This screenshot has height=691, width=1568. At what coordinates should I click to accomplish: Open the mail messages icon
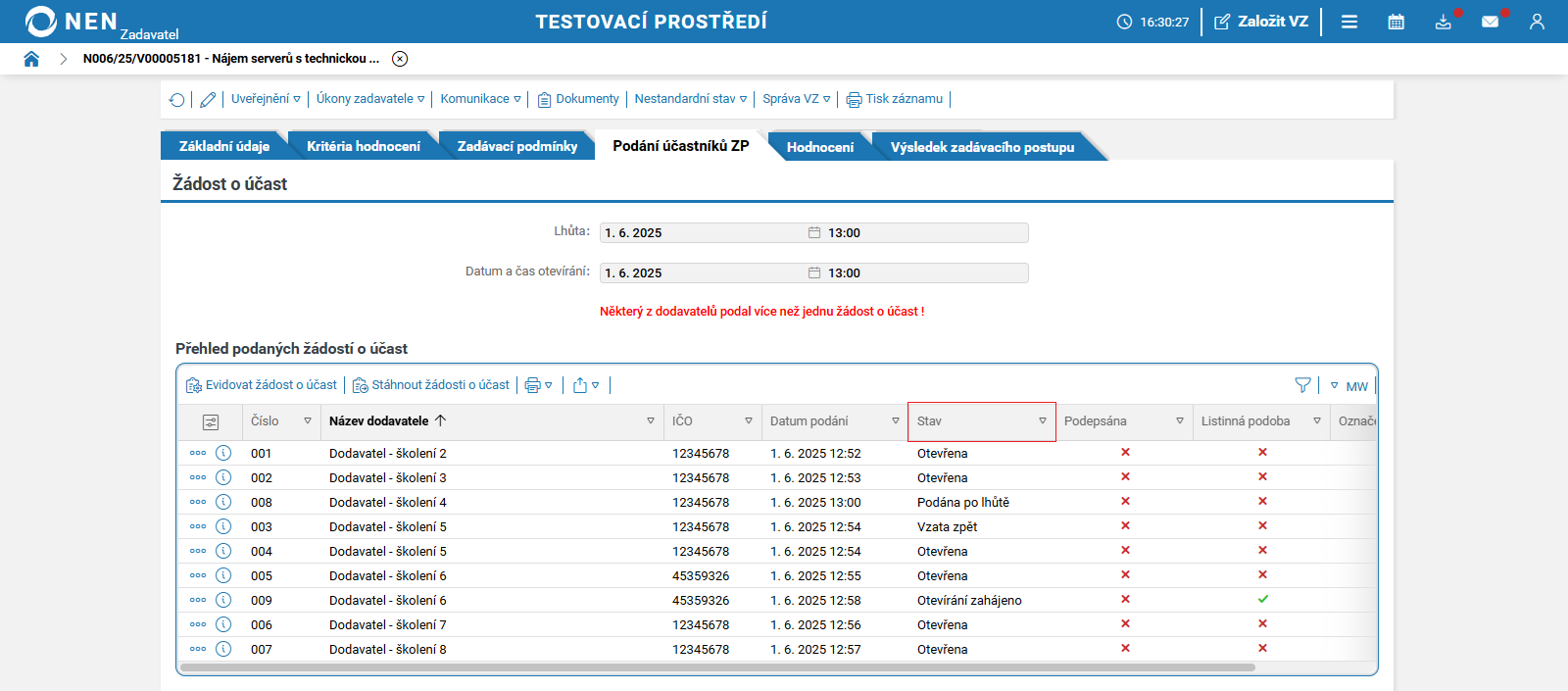coord(1490,22)
